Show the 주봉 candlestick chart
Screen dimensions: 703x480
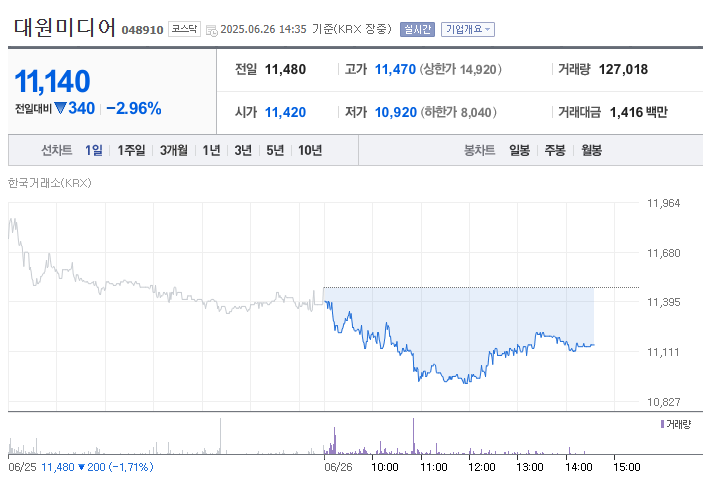(555, 150)
